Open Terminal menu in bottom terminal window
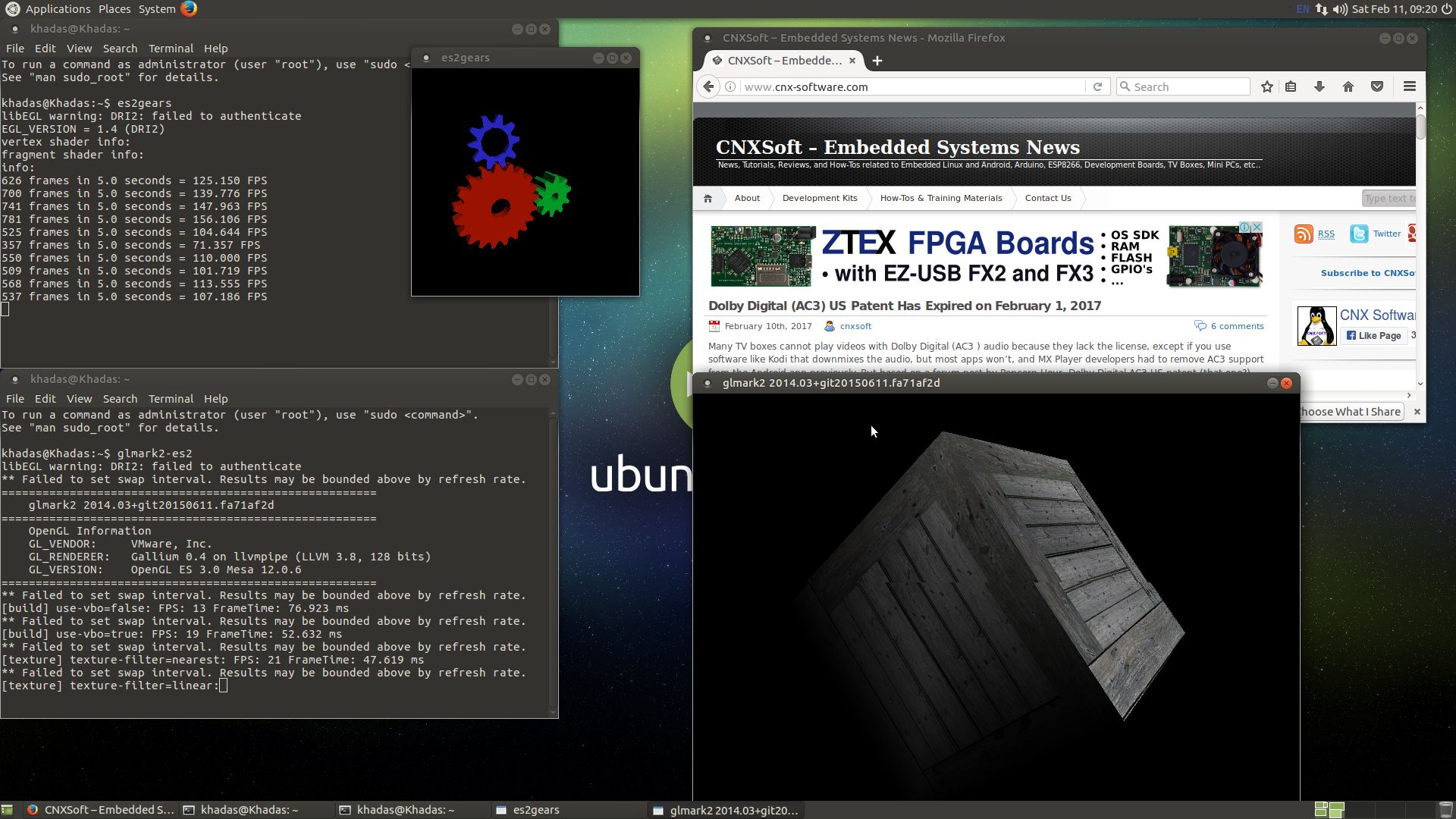The width and height of the screenshot is (1456, 819). [171, 398]
